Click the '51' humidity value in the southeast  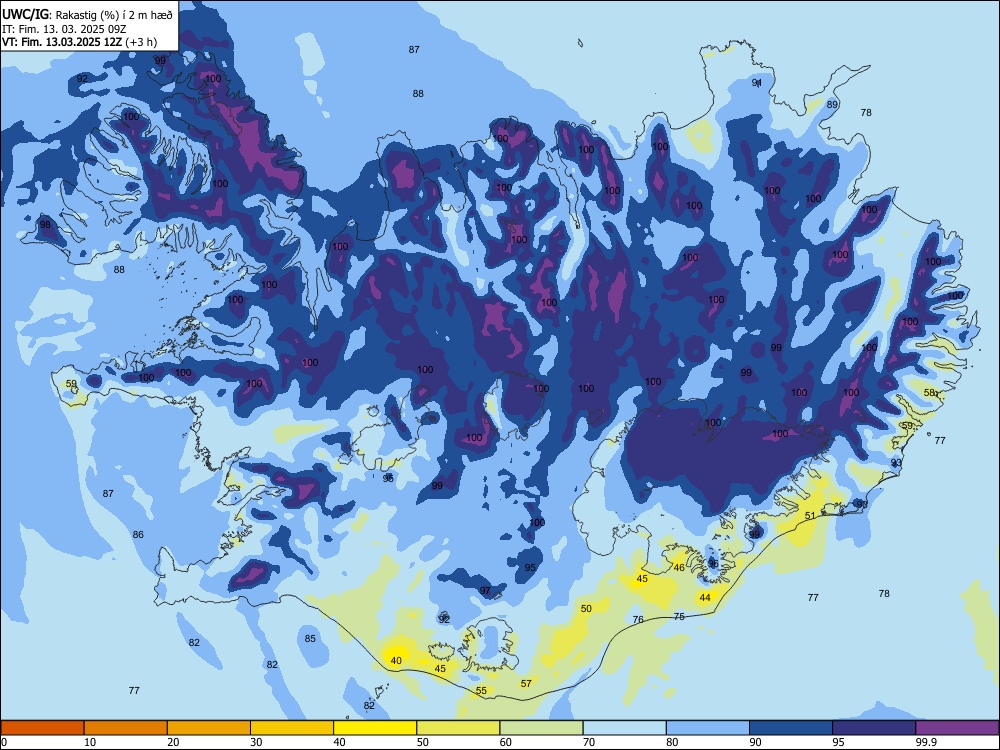(x=810, y=515)
